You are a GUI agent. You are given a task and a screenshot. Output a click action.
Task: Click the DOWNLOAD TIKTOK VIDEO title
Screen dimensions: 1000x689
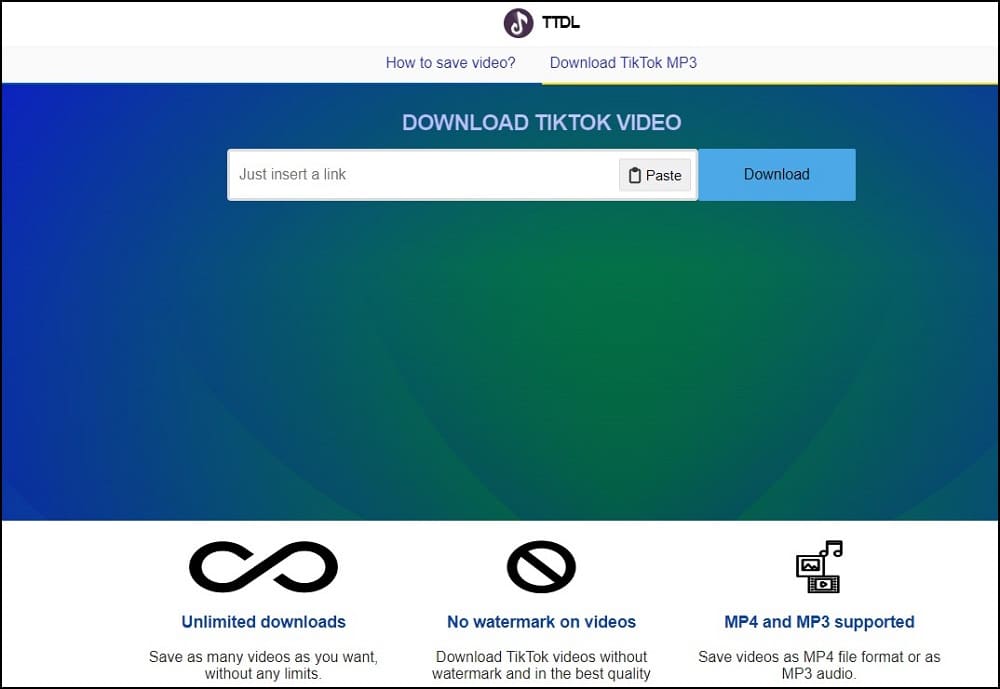coord(541,122)
